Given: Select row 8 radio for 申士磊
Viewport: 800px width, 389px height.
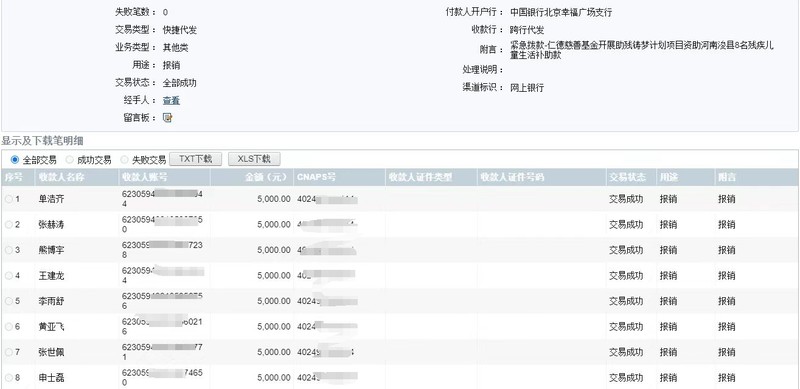Looking at the screenshot, I should coord(9,378).
